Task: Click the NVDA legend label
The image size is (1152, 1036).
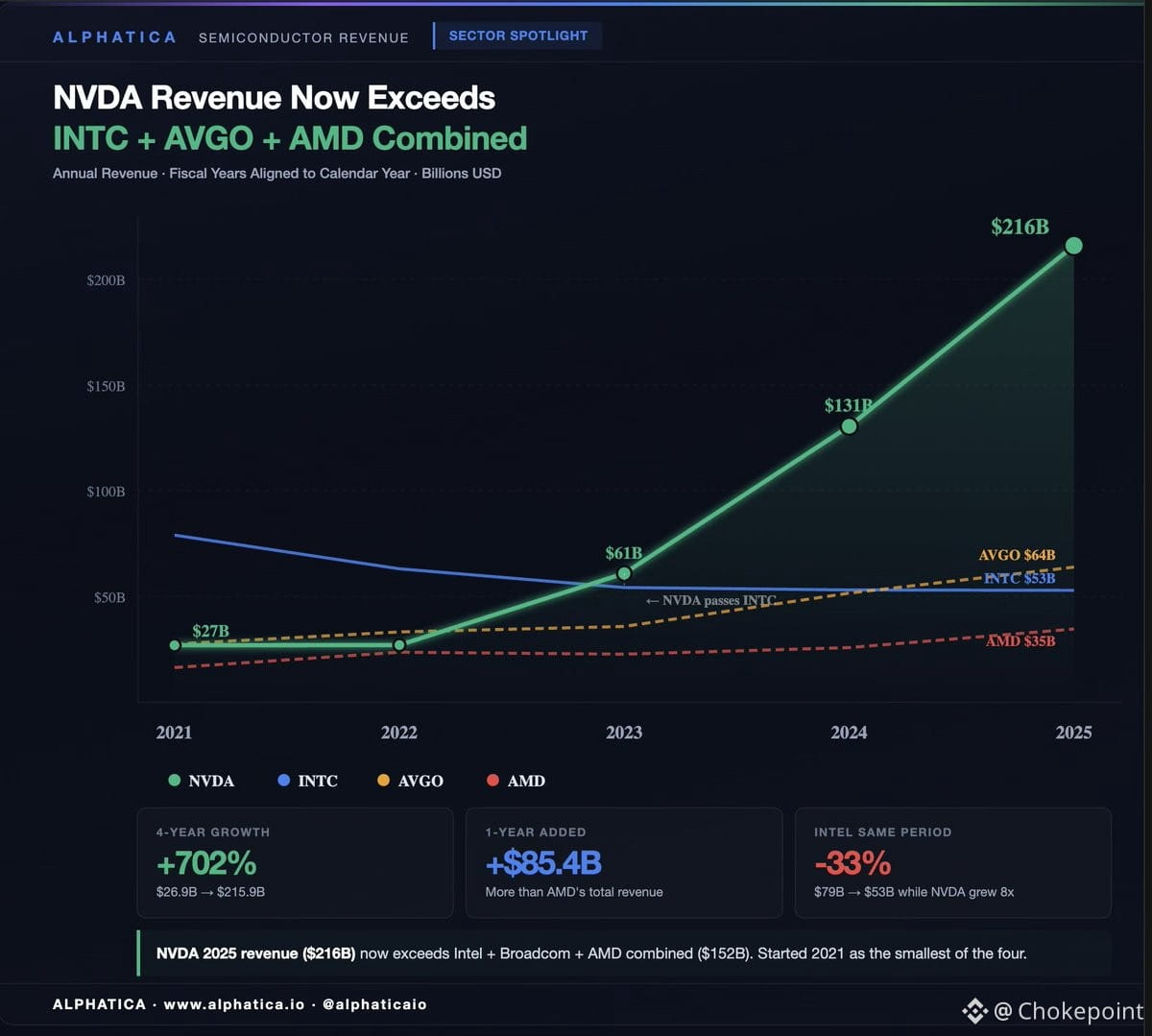Action: tap(211, 782)
